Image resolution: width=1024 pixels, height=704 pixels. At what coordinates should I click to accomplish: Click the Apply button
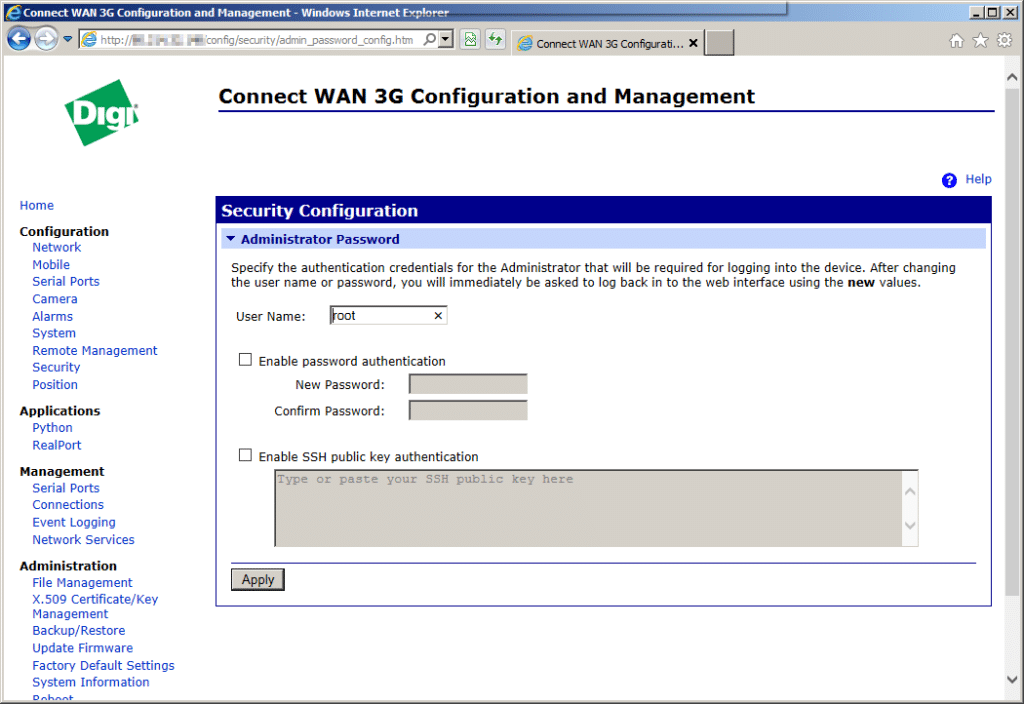pos(258,580)
